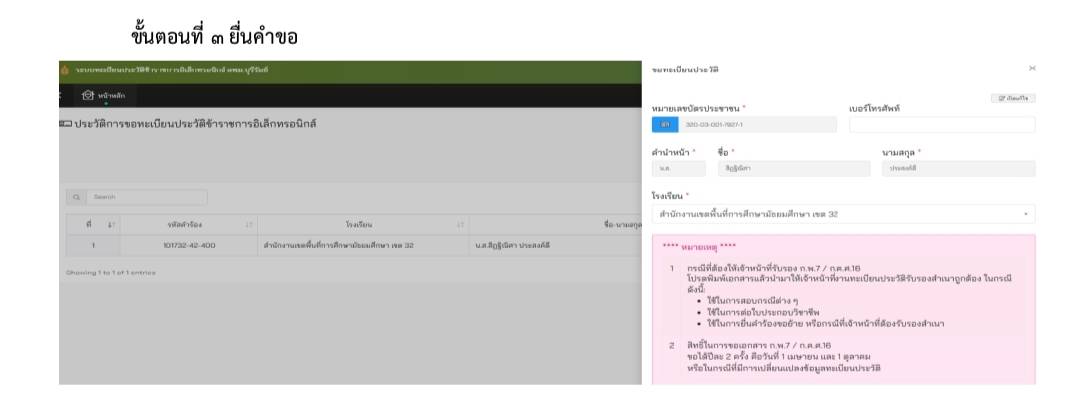1080x420 pixels.
Task: Click row number 1 cell
Action: tap(93, 245)
